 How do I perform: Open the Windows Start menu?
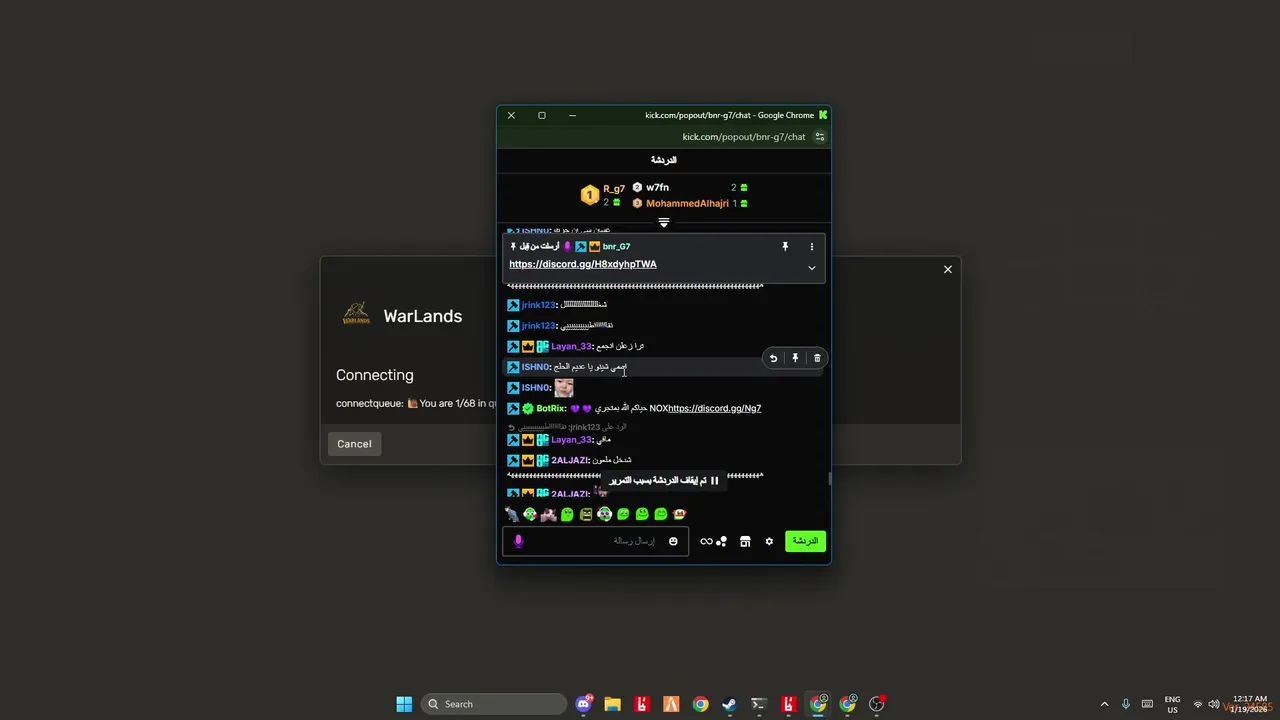(404, 704)
